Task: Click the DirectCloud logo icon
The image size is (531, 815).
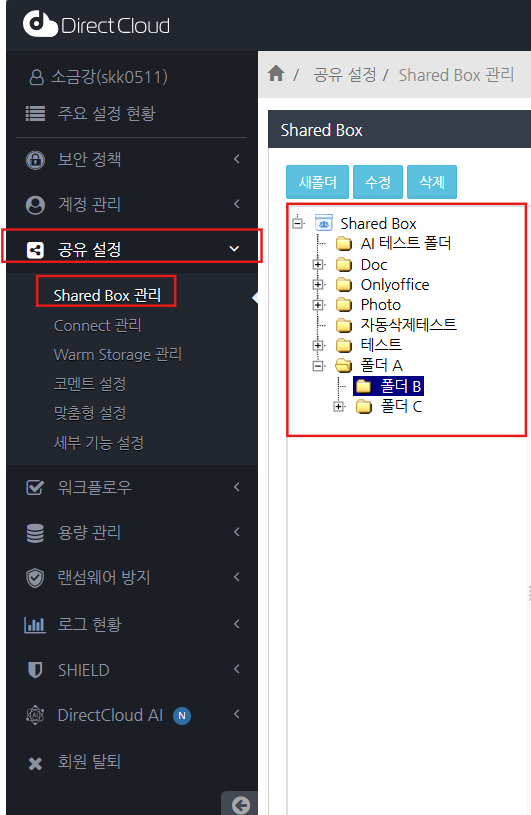Action: coord(40,24)
